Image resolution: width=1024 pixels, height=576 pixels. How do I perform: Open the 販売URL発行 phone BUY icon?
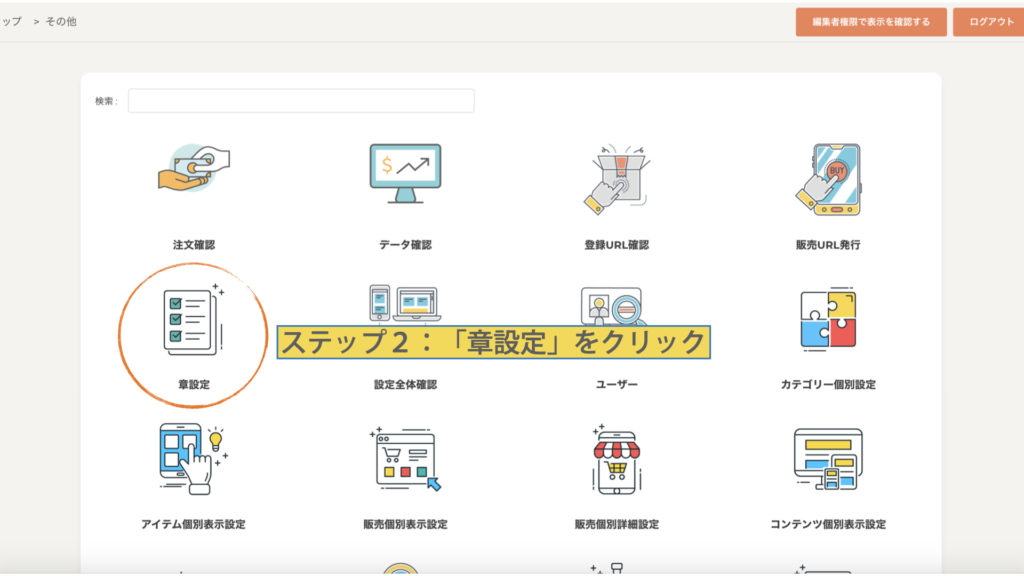point(828,177)
